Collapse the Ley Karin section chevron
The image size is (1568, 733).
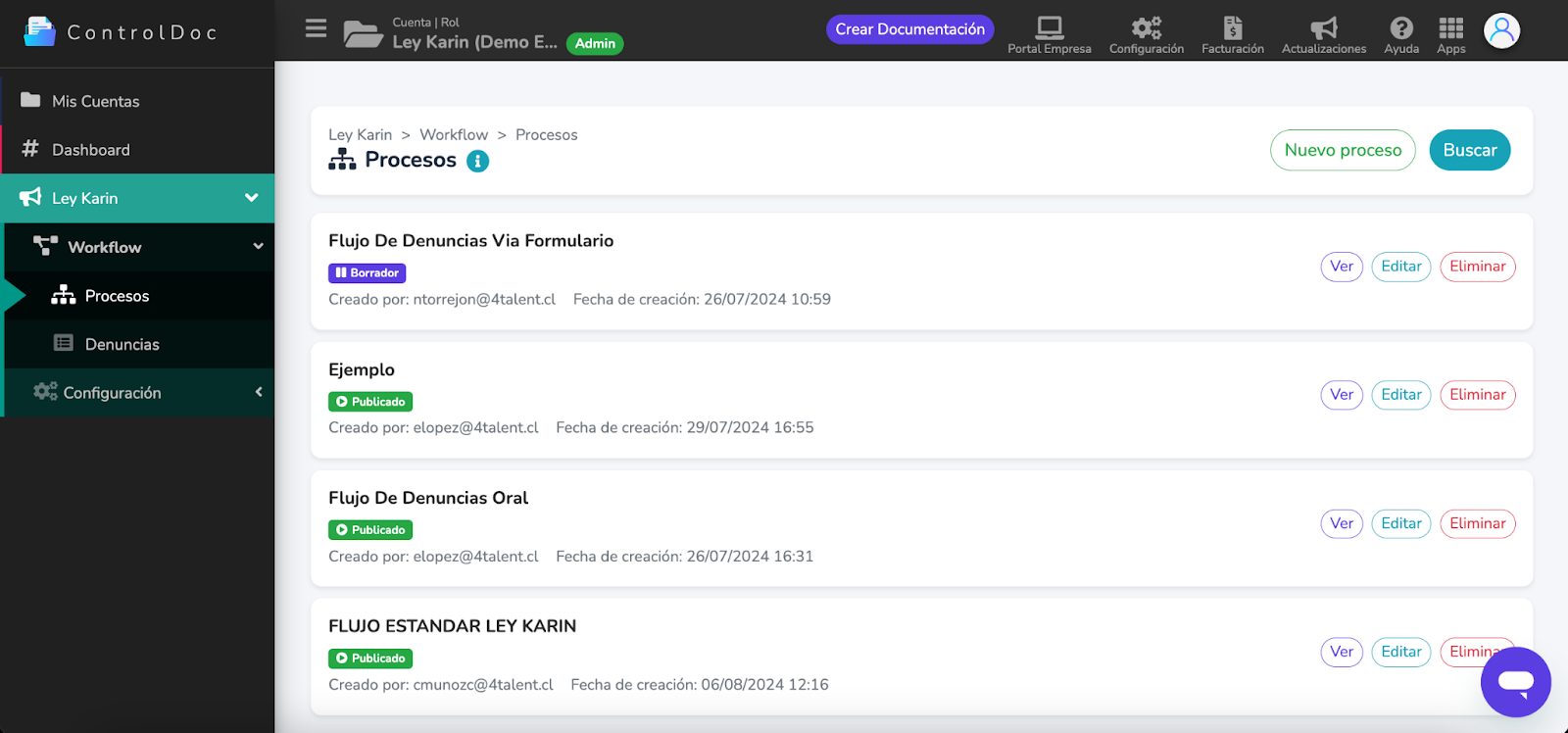pos(252,197)
